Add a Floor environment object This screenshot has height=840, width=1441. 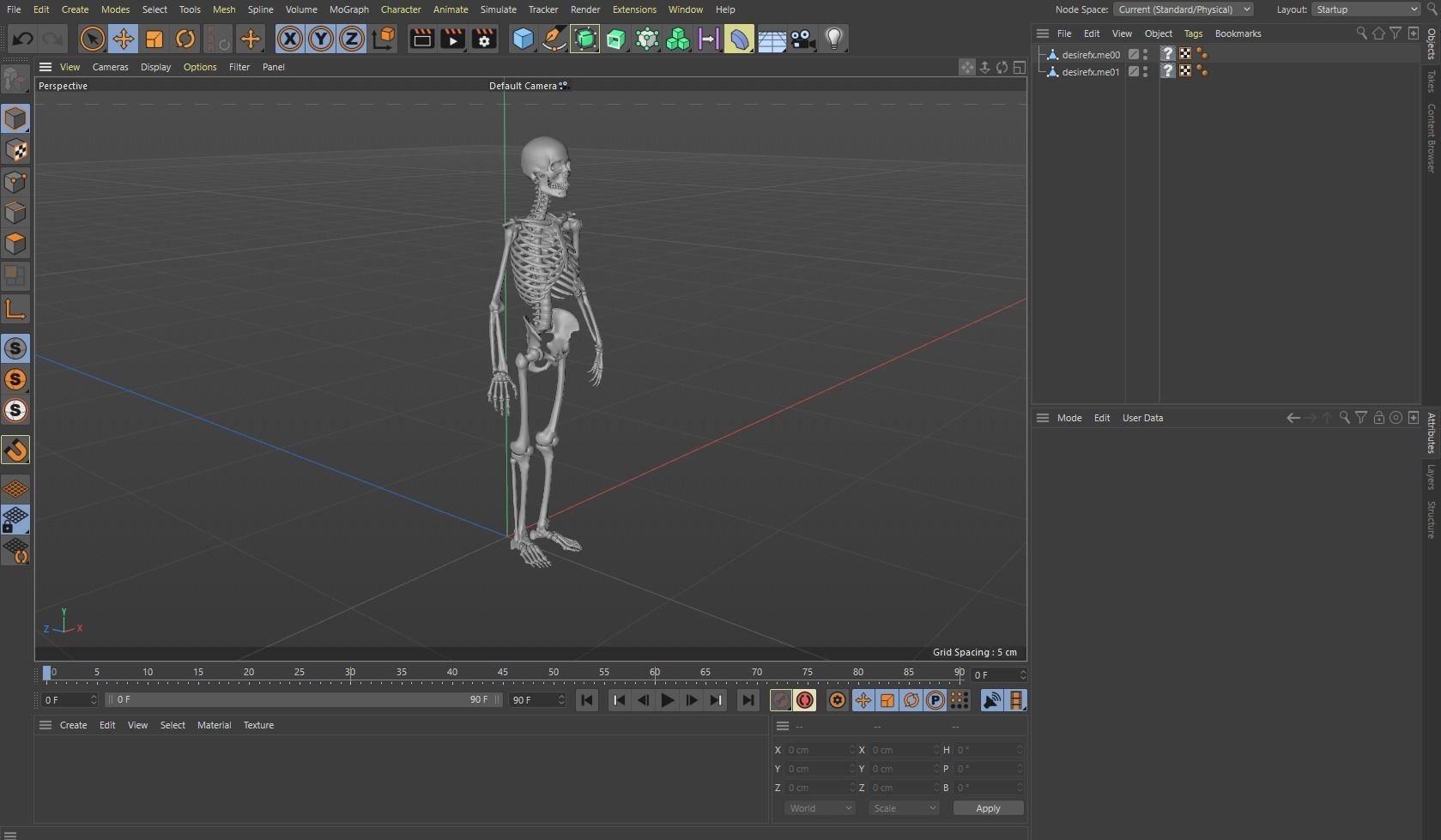(771, 39)
